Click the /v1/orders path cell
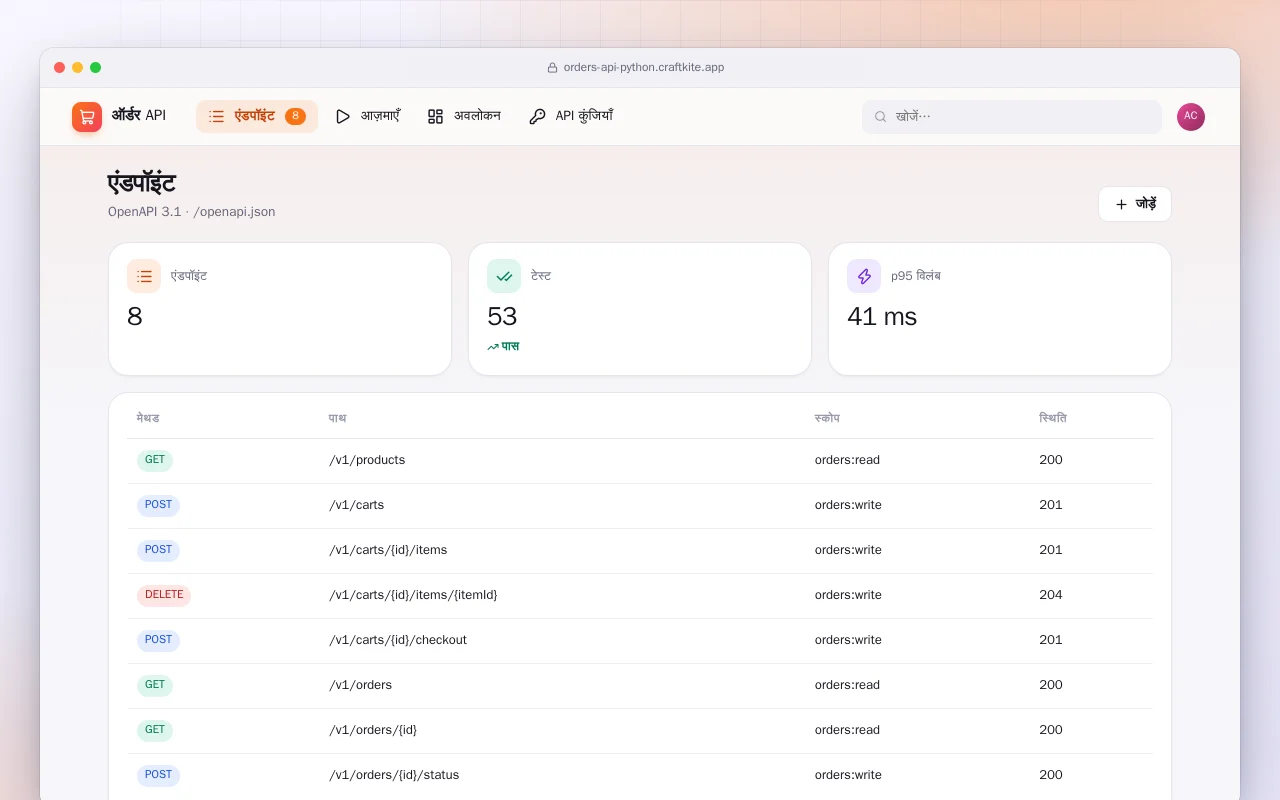Screen dimensions: 1280x800 360,685
